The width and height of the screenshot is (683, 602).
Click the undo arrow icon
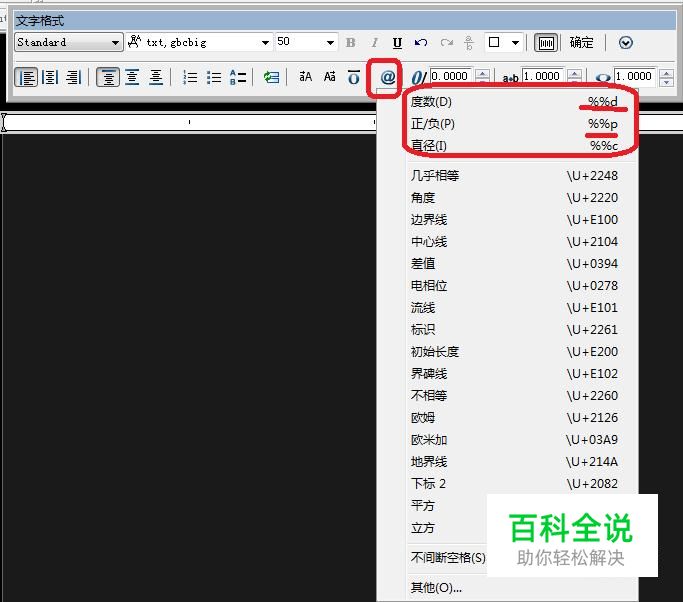[x=421, y=43]
